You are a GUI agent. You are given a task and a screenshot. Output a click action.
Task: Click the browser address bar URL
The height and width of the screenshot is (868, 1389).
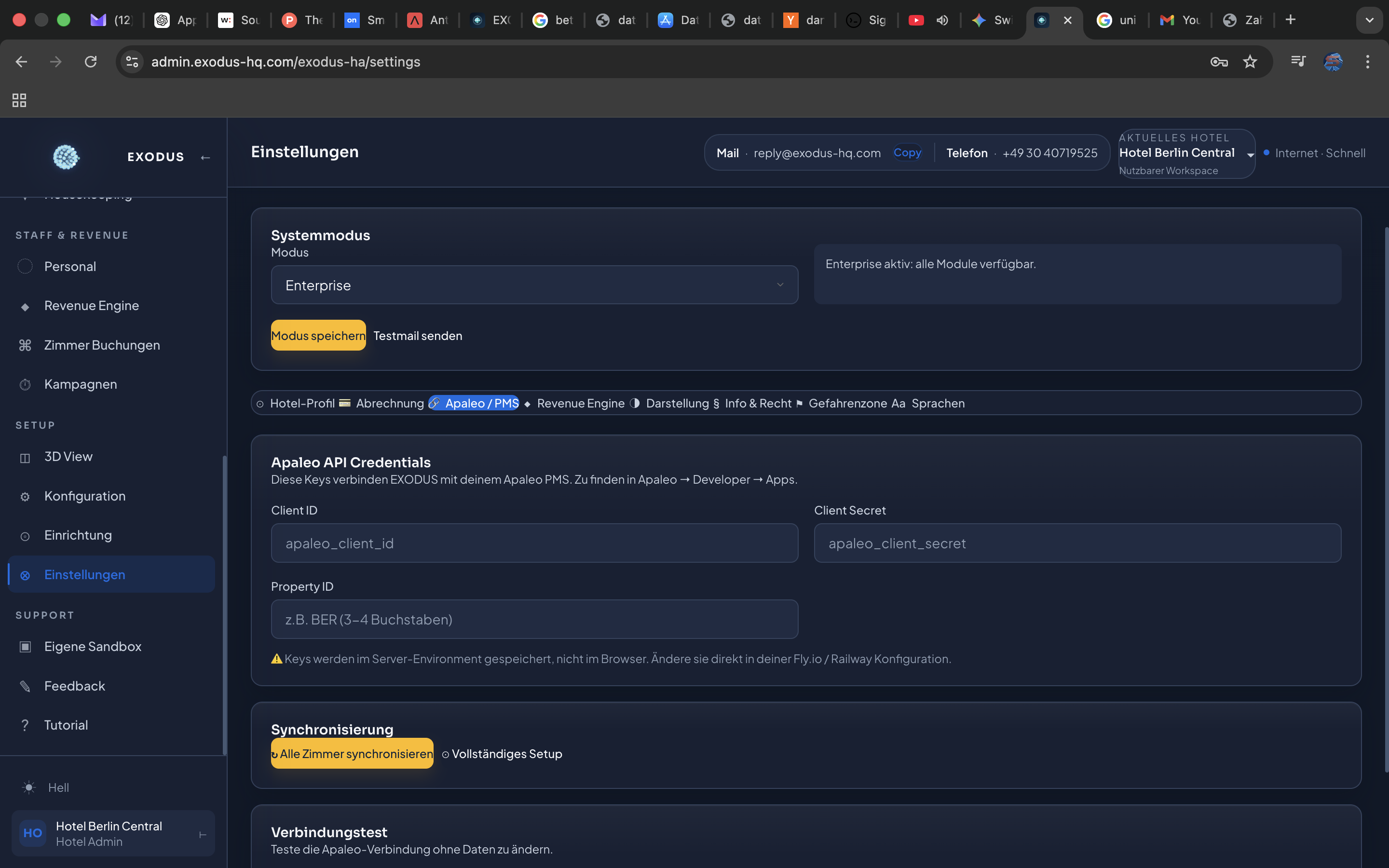[x=285, y=61]
